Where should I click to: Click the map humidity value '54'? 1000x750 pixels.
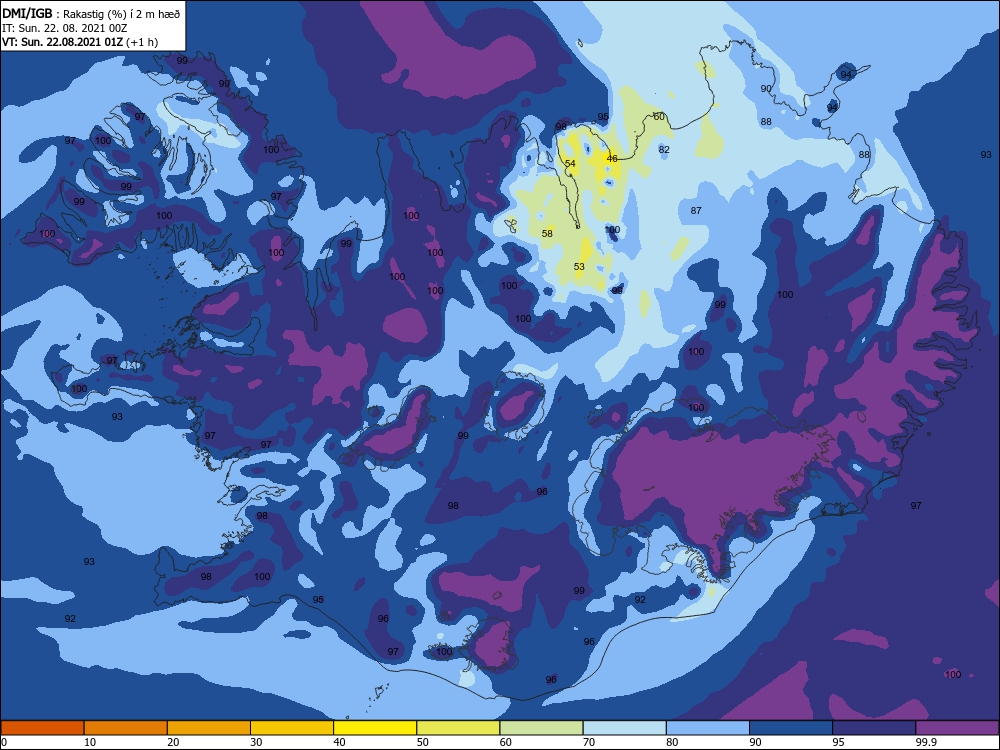click(570, 164)
